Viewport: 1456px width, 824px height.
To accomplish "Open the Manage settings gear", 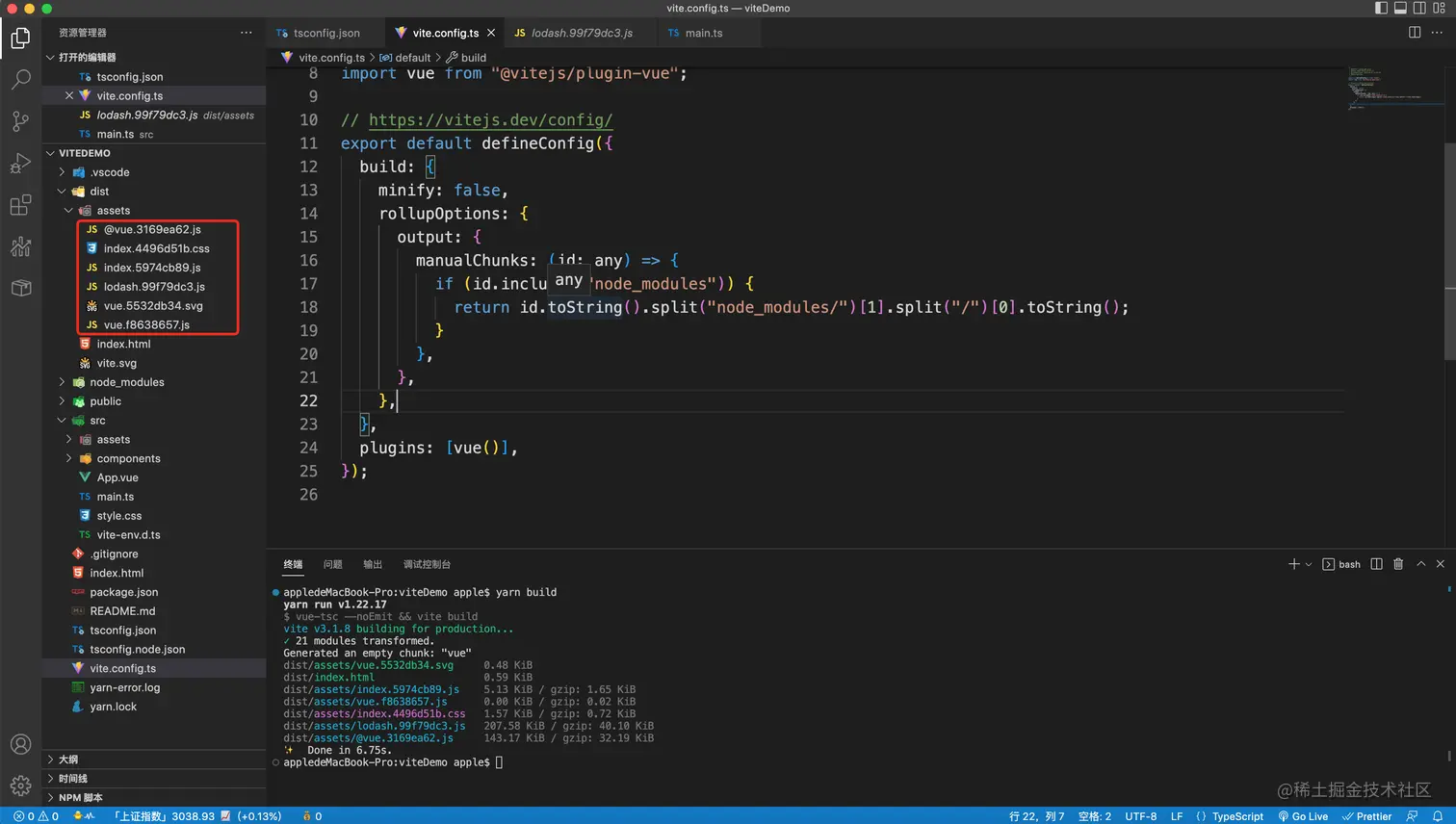I will click(20, 785).
